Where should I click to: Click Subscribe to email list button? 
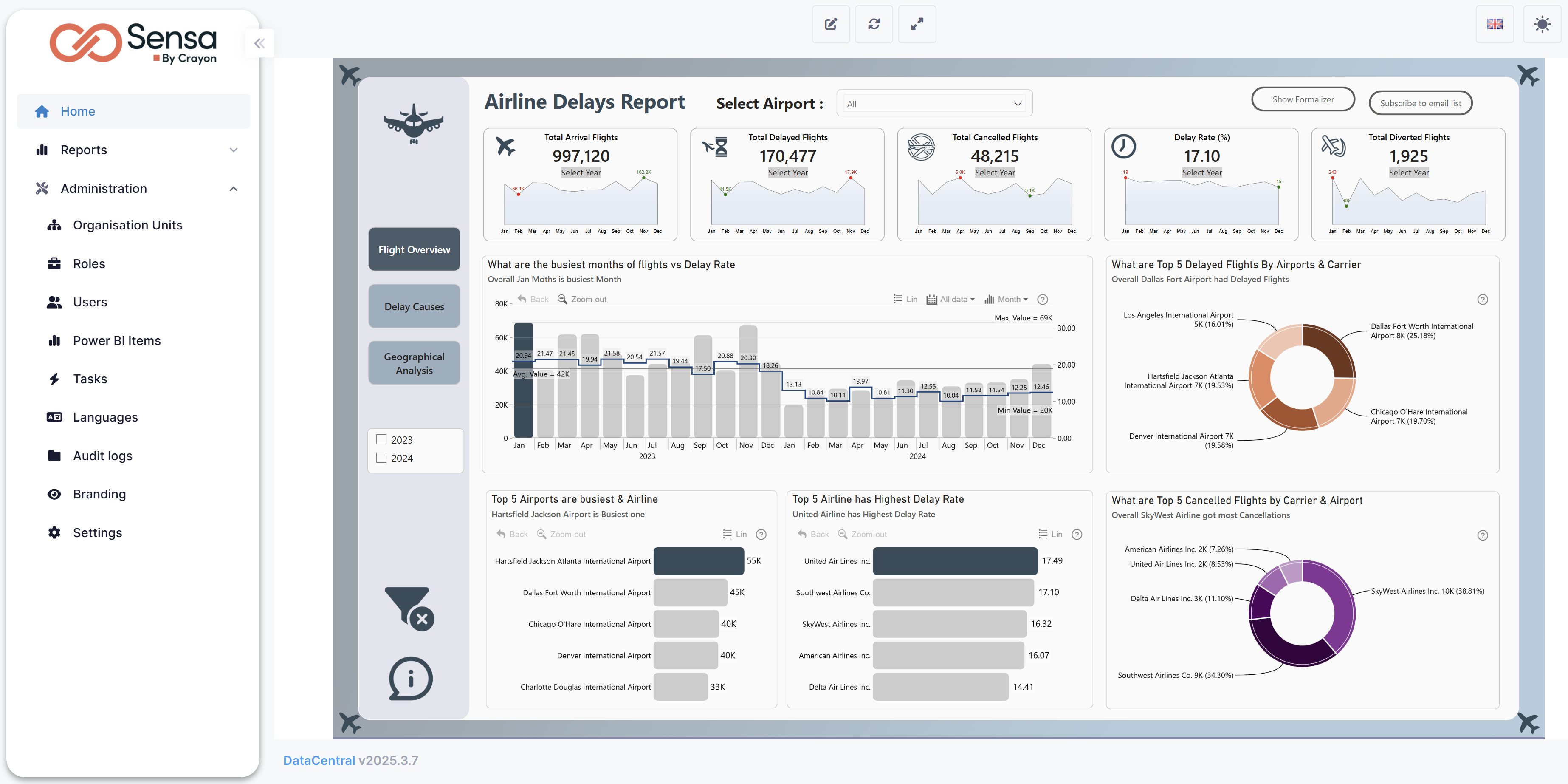click(1419, 103)
